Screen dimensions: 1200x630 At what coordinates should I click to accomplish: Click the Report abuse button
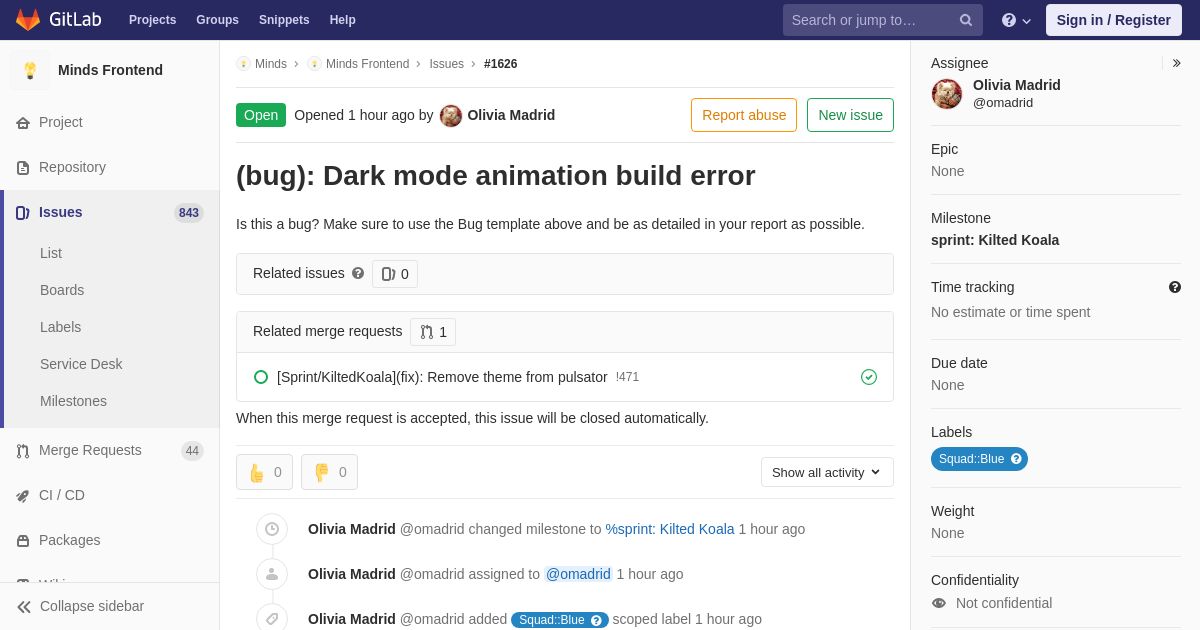point(744,115)
